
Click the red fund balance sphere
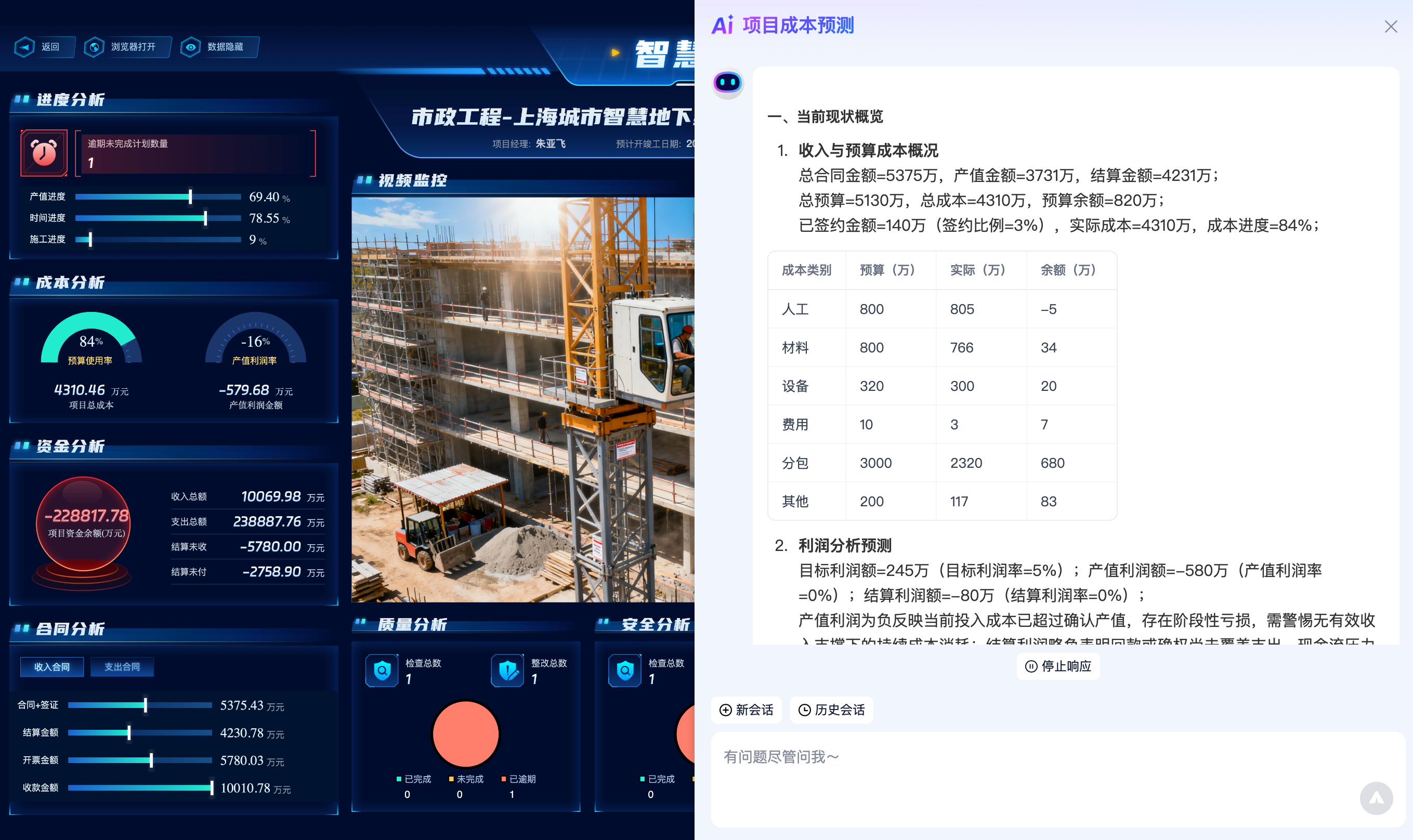pyautogui.click(x=84, y=523)
